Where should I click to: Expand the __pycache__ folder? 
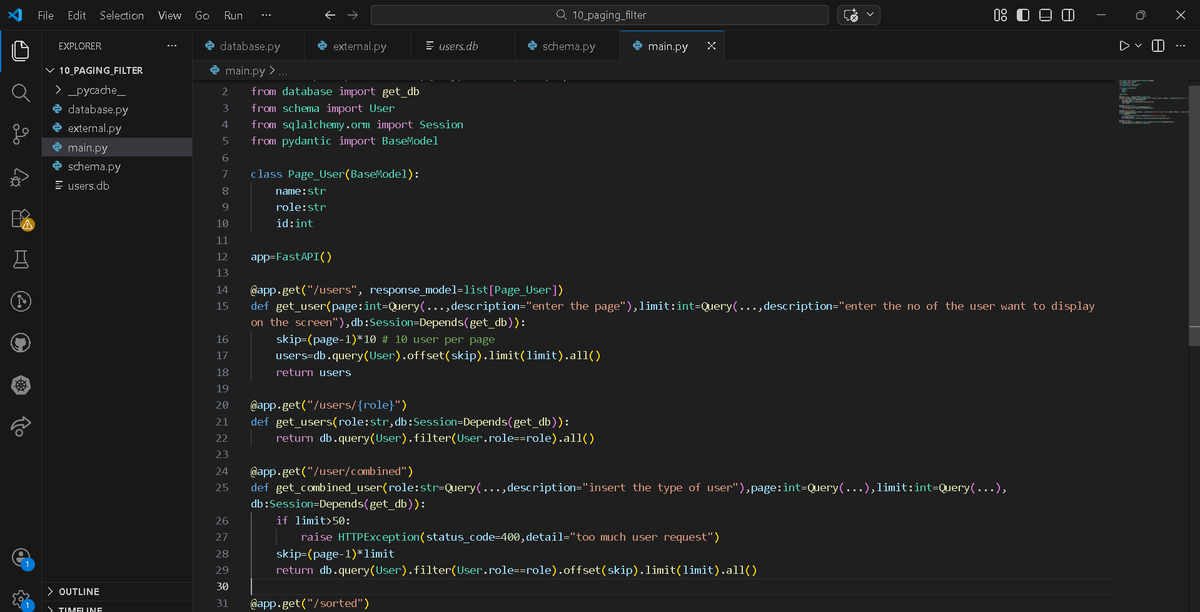[x=95, y=90]
